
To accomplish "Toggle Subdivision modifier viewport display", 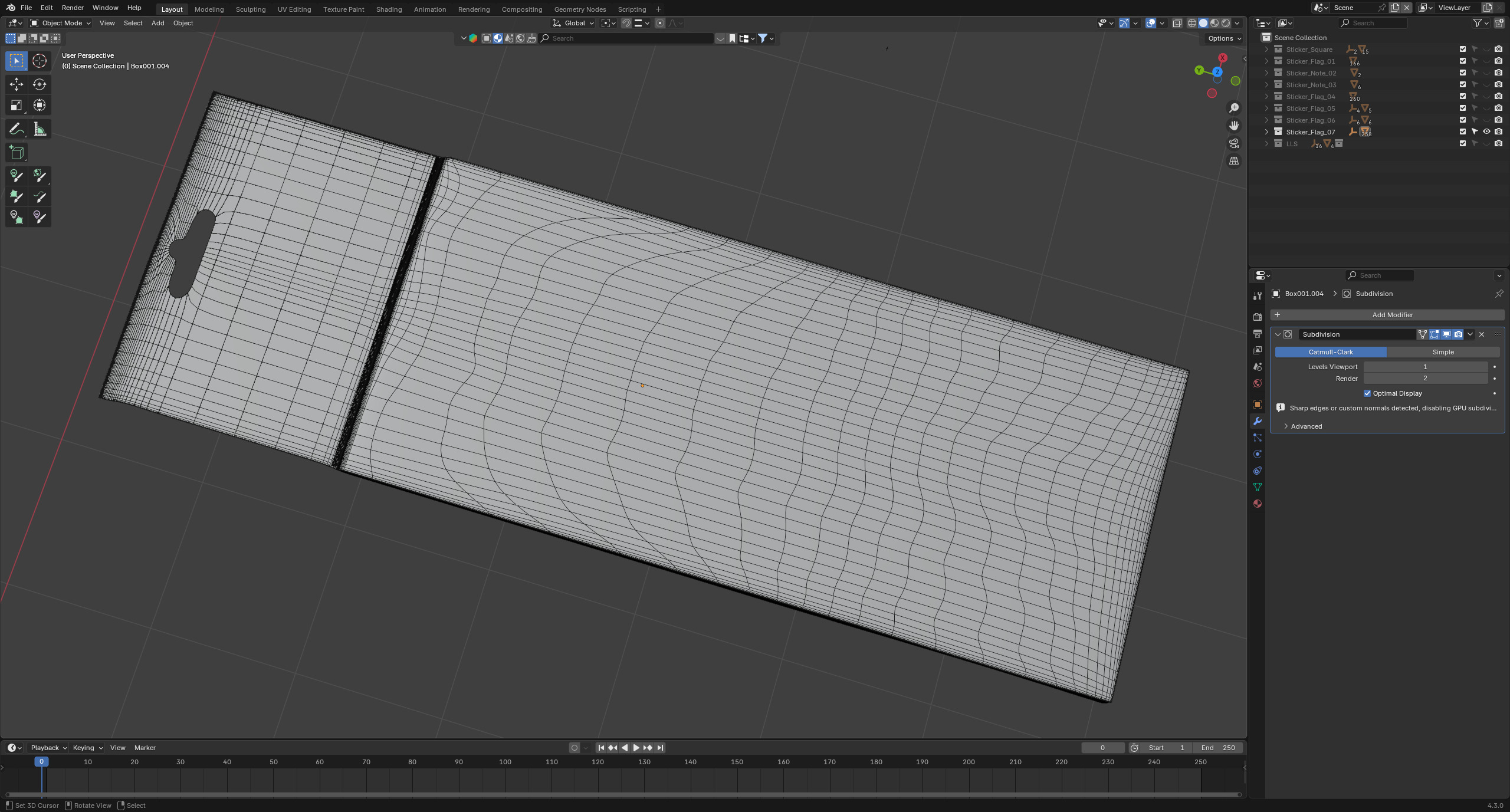I will click(x=1446, y=334).
